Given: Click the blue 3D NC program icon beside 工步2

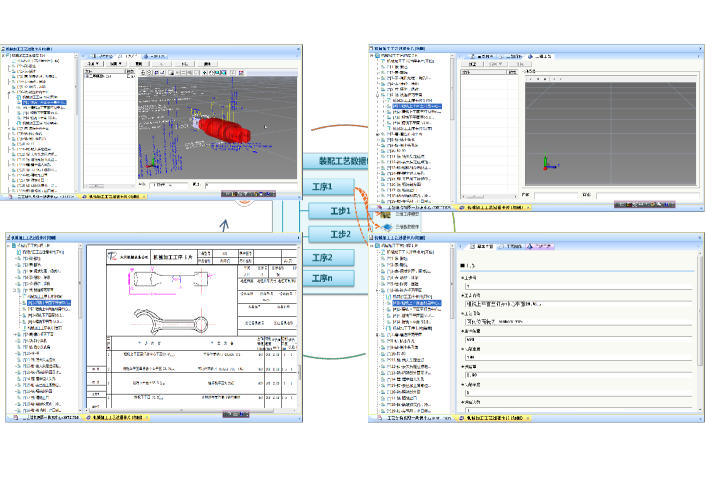Looking at the screenshot, I should coord(388,227).
